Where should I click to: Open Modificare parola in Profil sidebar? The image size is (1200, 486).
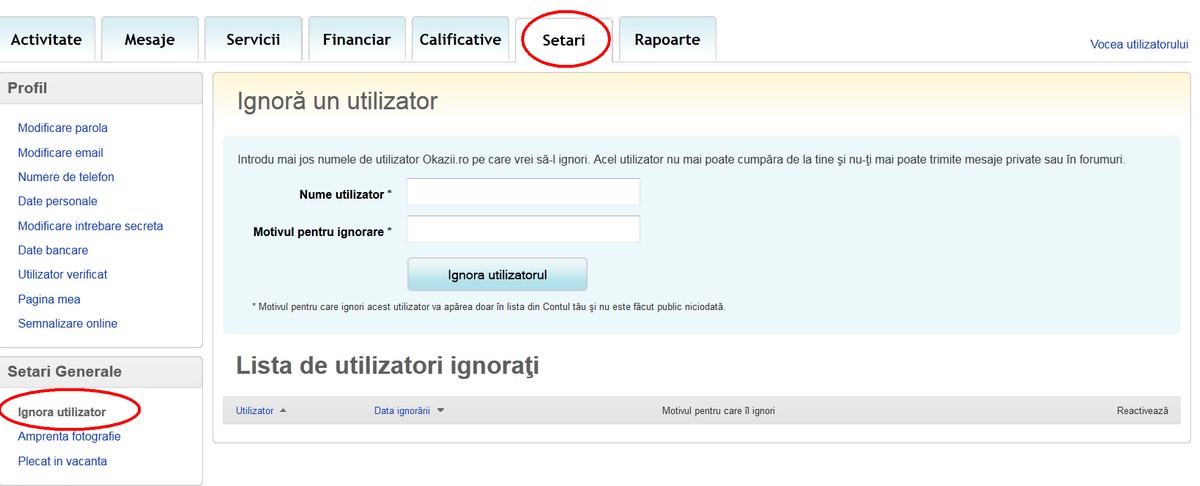point(63,128)
